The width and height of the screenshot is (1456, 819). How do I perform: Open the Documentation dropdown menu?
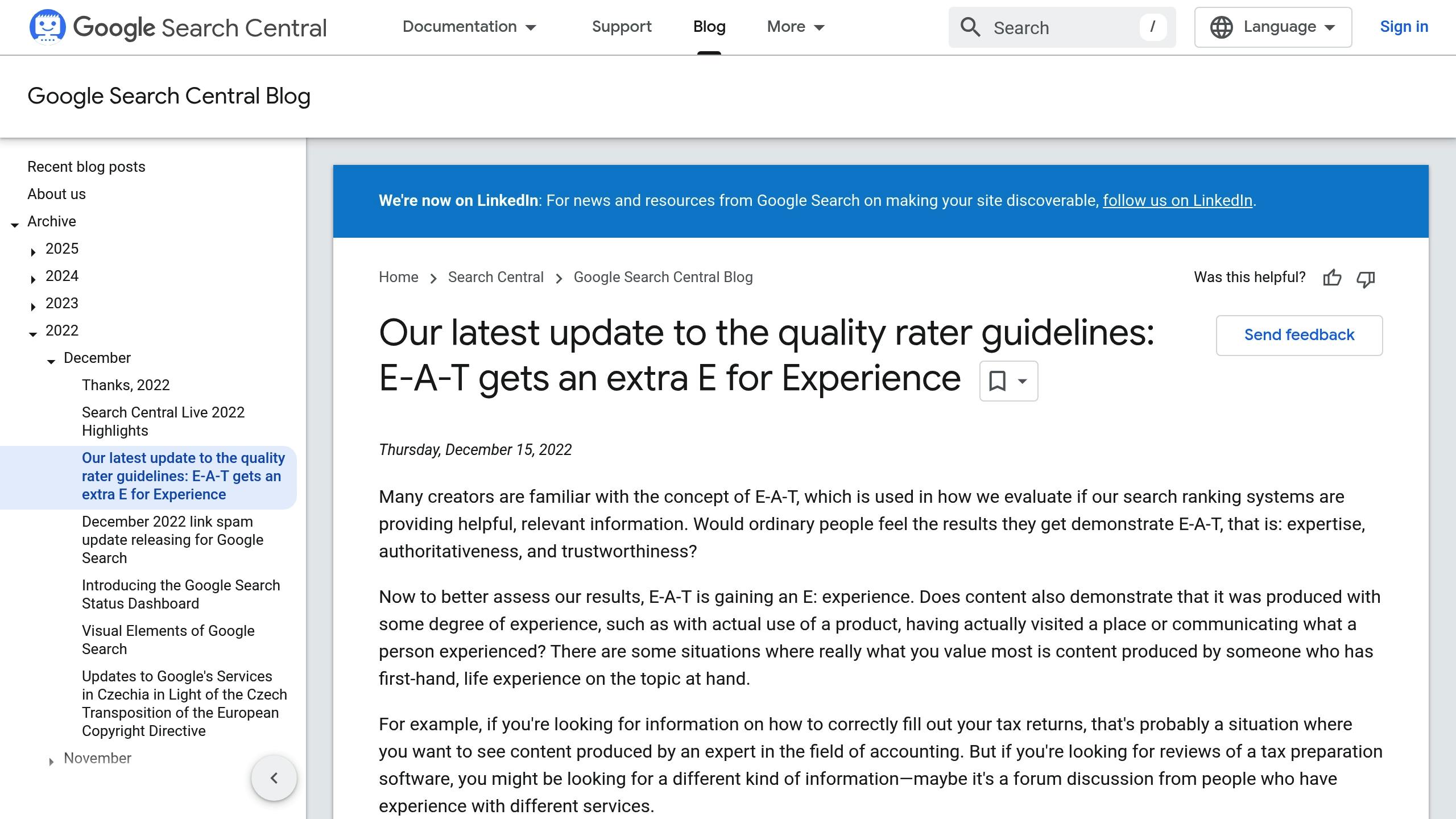pyautogui.click(x=470, y=27)
